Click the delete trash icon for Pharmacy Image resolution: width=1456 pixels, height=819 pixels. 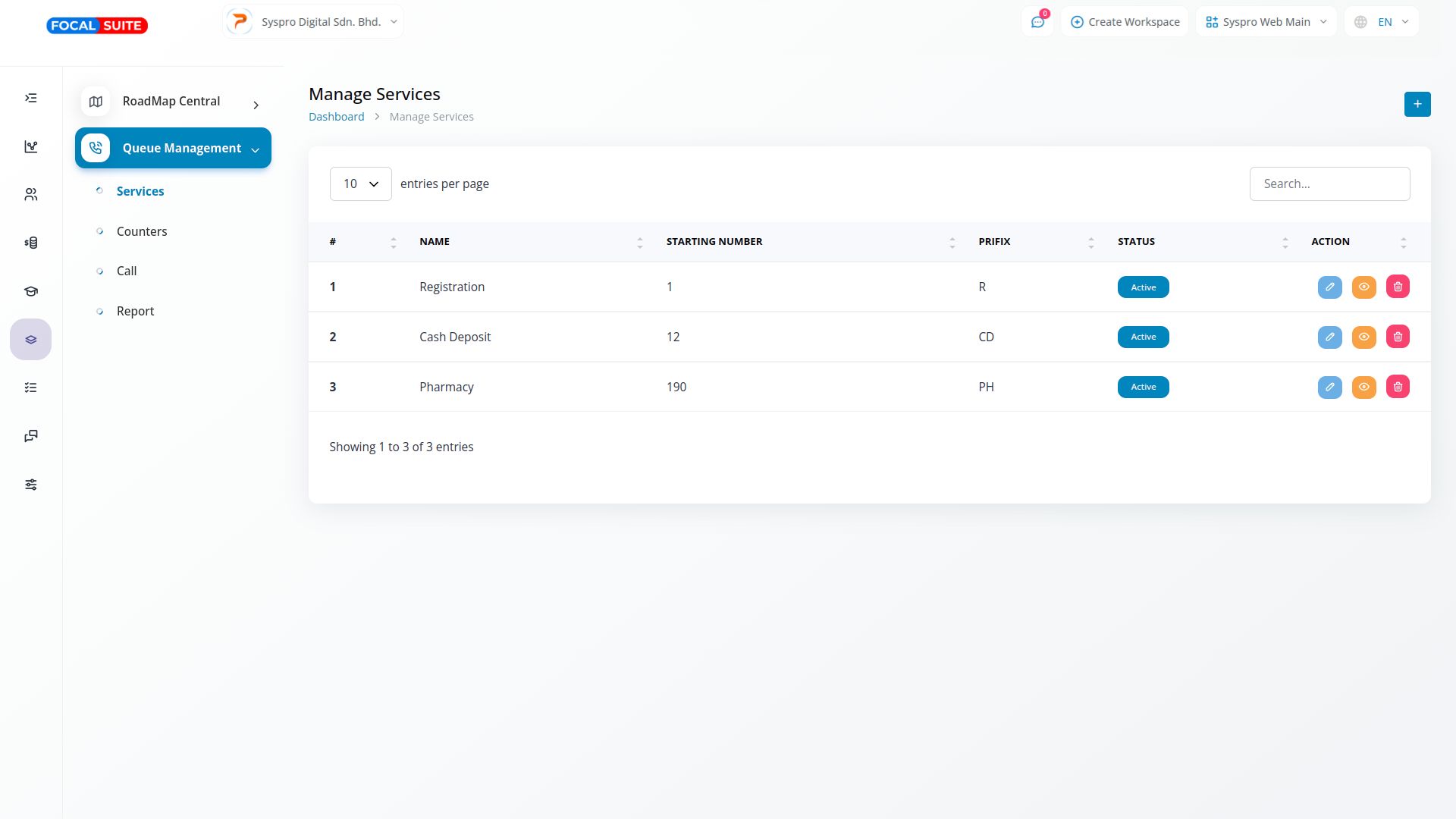click(1398, 388)
